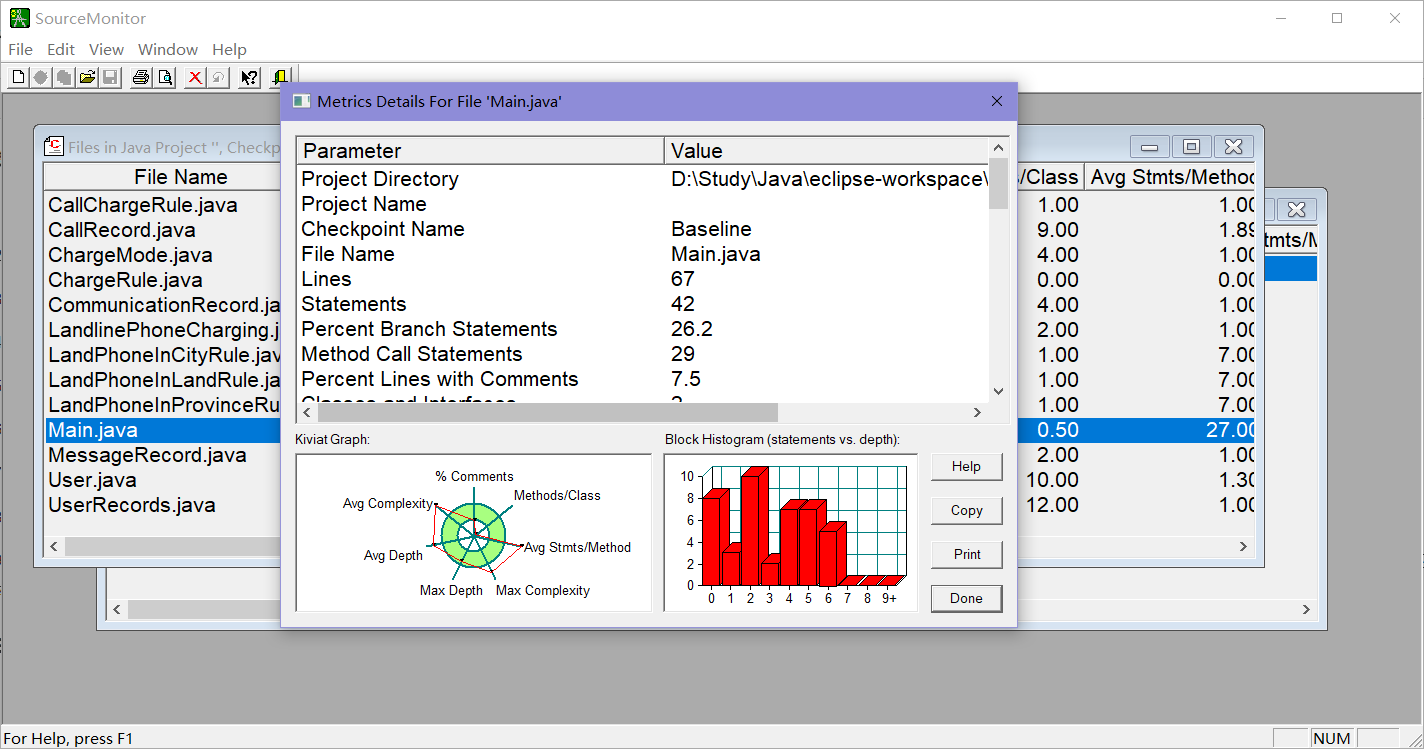
Task: Click the context help arrow-question icon
Action: (250, 77)
